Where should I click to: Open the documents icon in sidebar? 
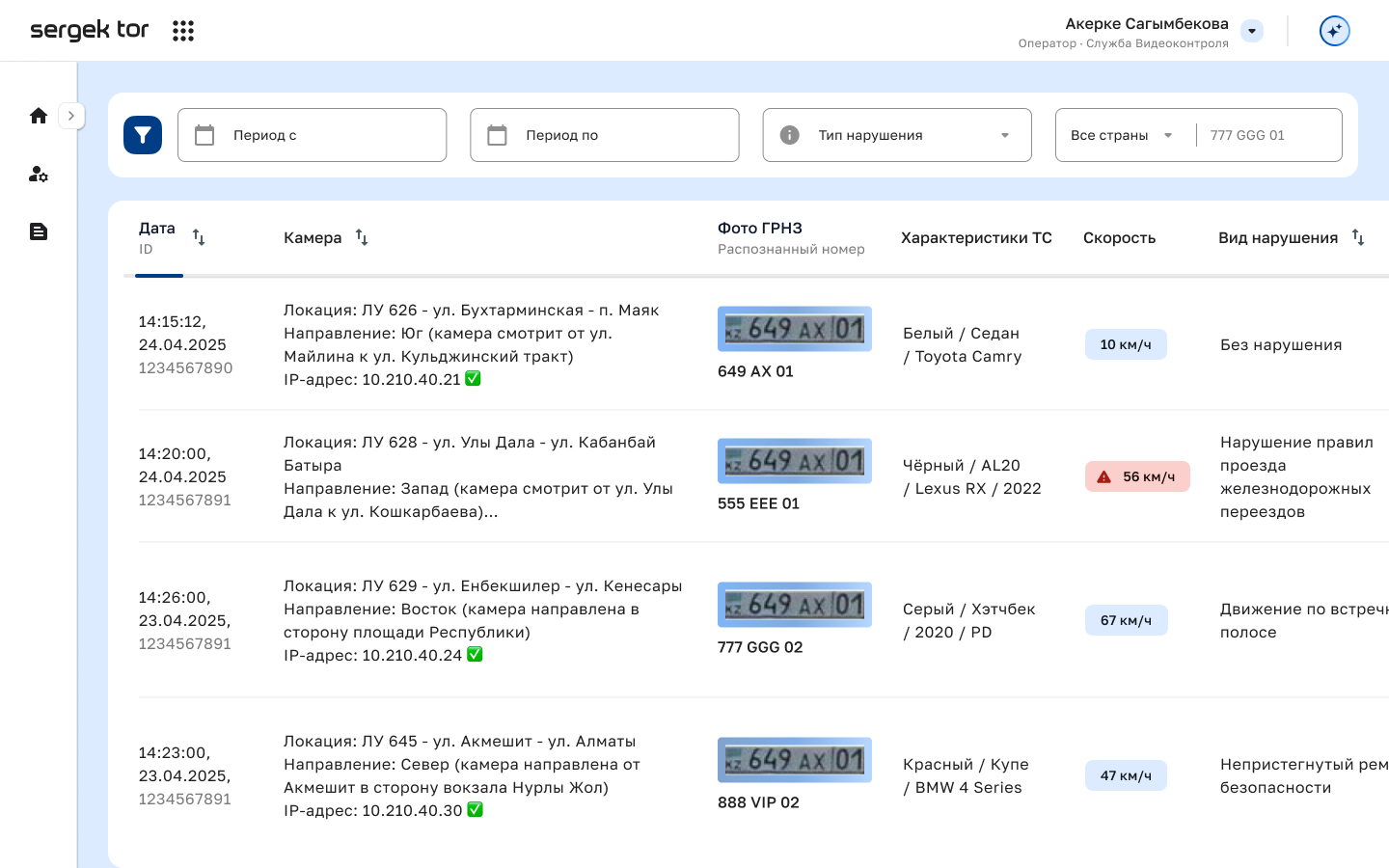coord(39,231)
